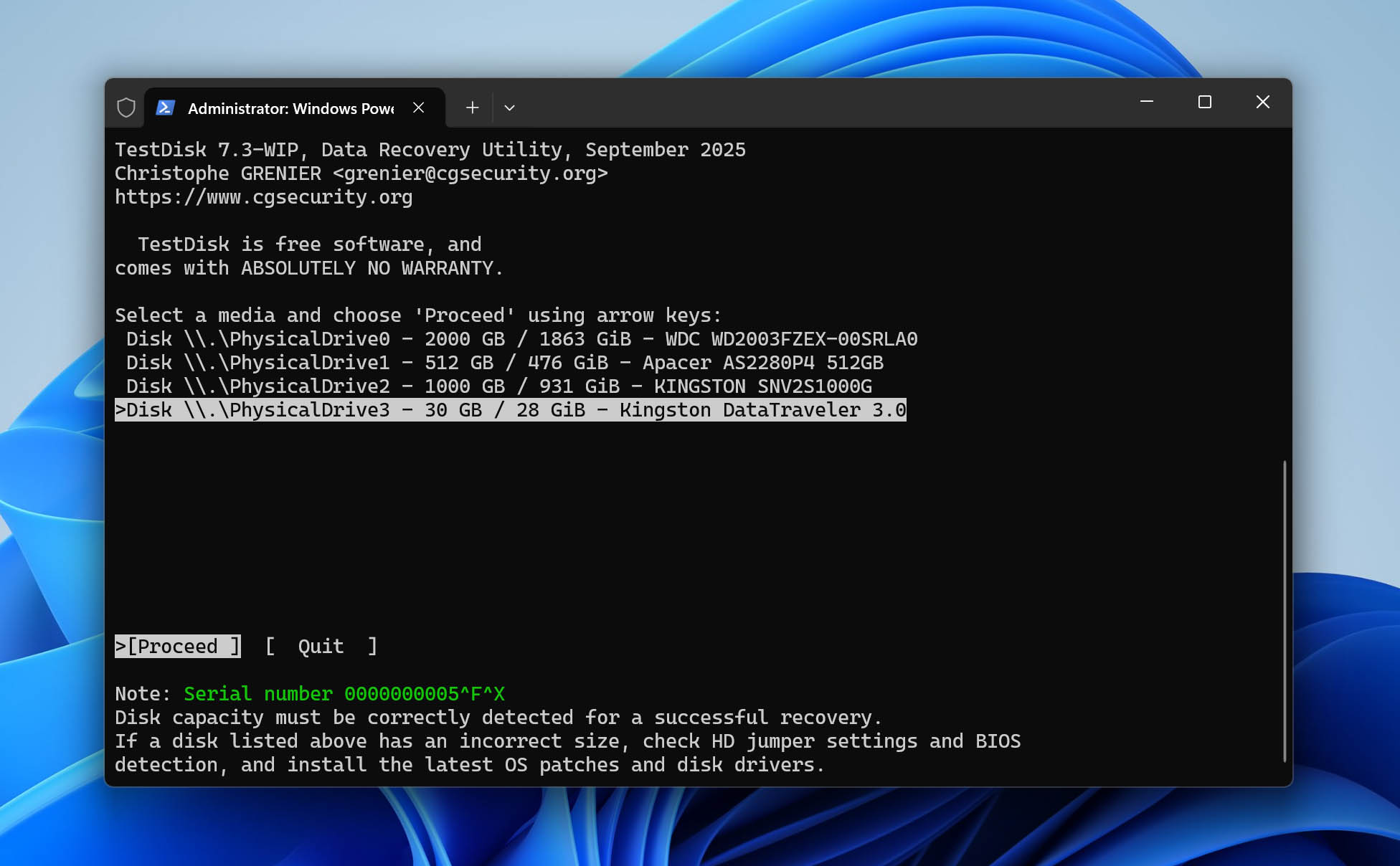Close the Administrator: Windows PowerShell tab
The image size is (1400, 866).
tap(419, 108)
